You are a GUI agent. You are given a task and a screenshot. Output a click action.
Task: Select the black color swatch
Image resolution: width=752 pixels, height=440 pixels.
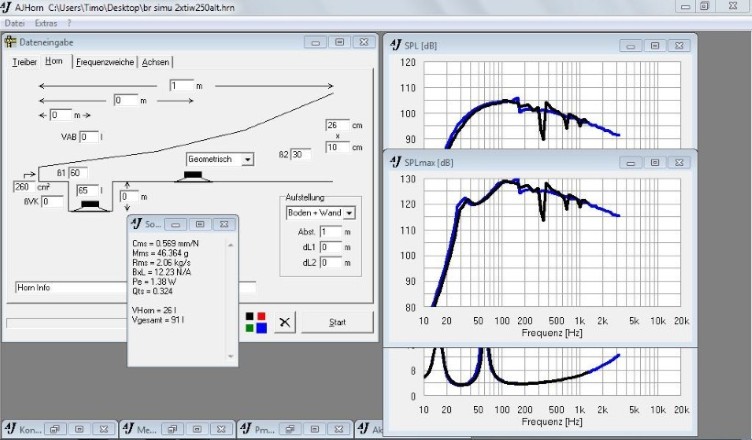[x=250, y=316]
